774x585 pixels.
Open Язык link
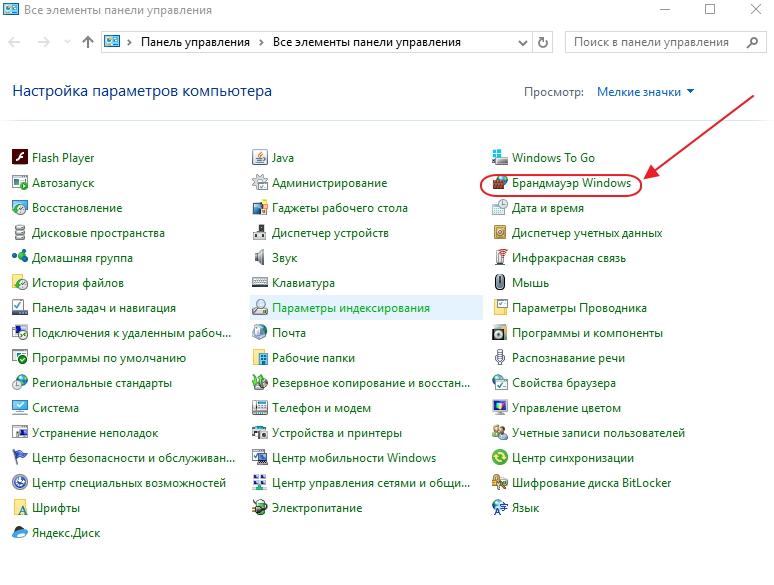click(x=525, y=507)
